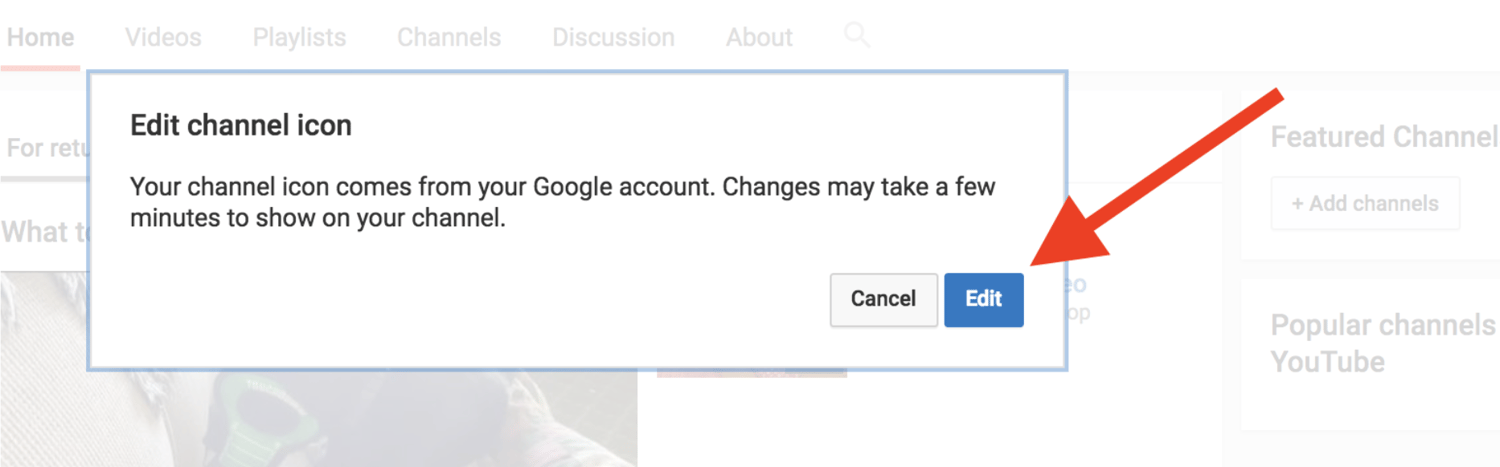Click the Featured Channels heading
The image size is (1500, 467).
1384,137
